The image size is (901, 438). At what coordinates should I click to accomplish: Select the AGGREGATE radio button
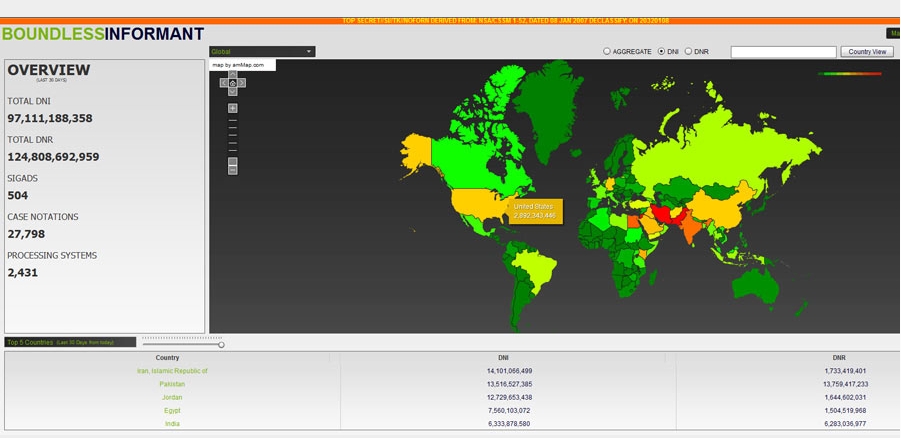tap(606, 51)
